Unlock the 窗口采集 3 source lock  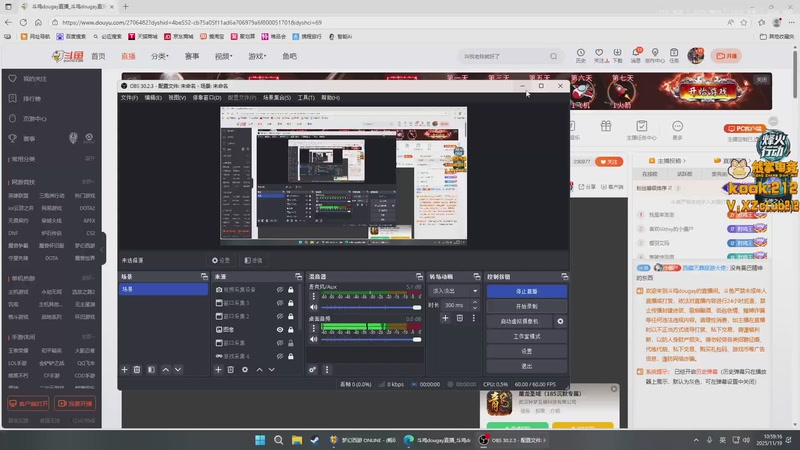[291, 303]
